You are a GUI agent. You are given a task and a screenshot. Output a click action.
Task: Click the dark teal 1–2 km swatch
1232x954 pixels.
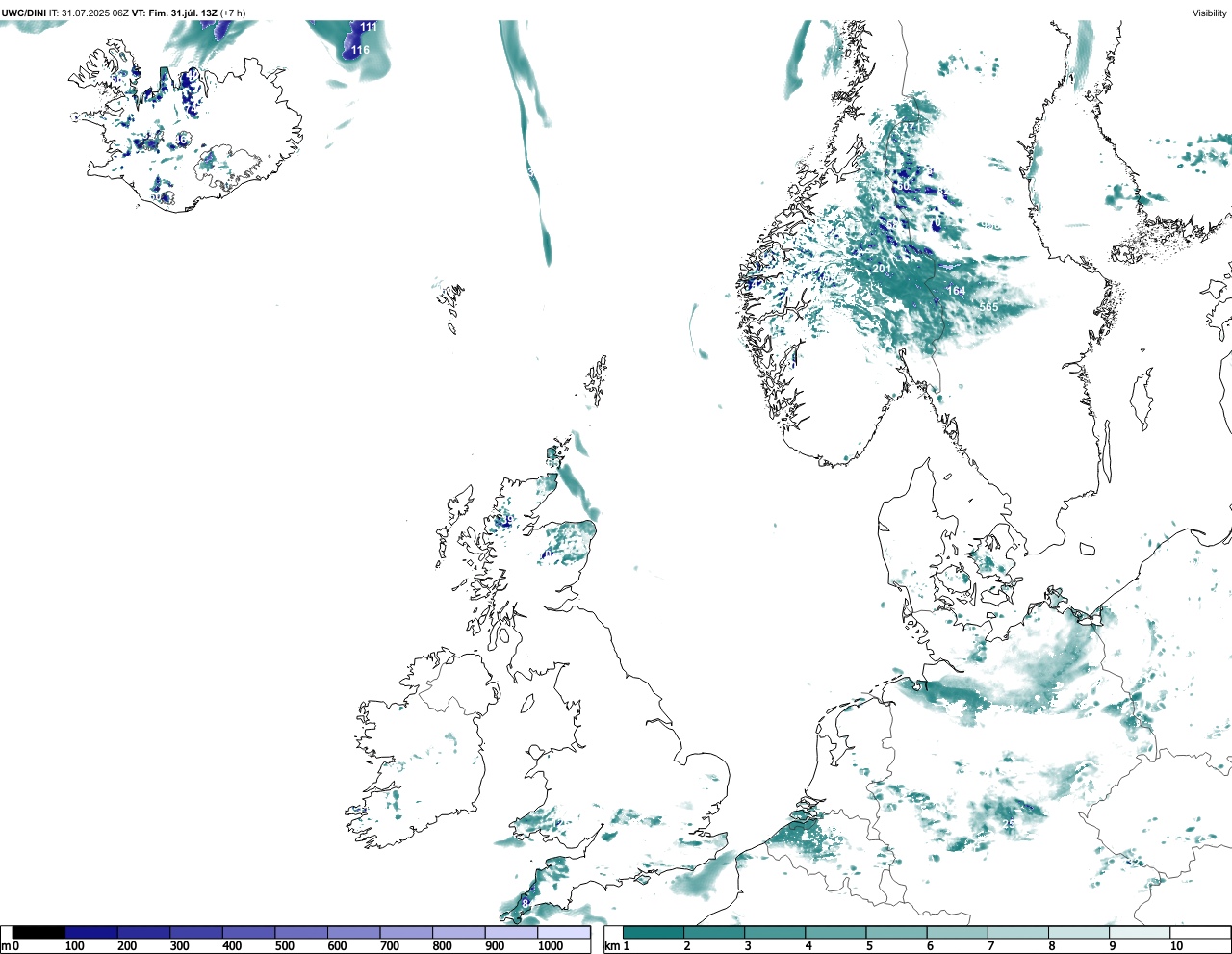tap(654, 933)
